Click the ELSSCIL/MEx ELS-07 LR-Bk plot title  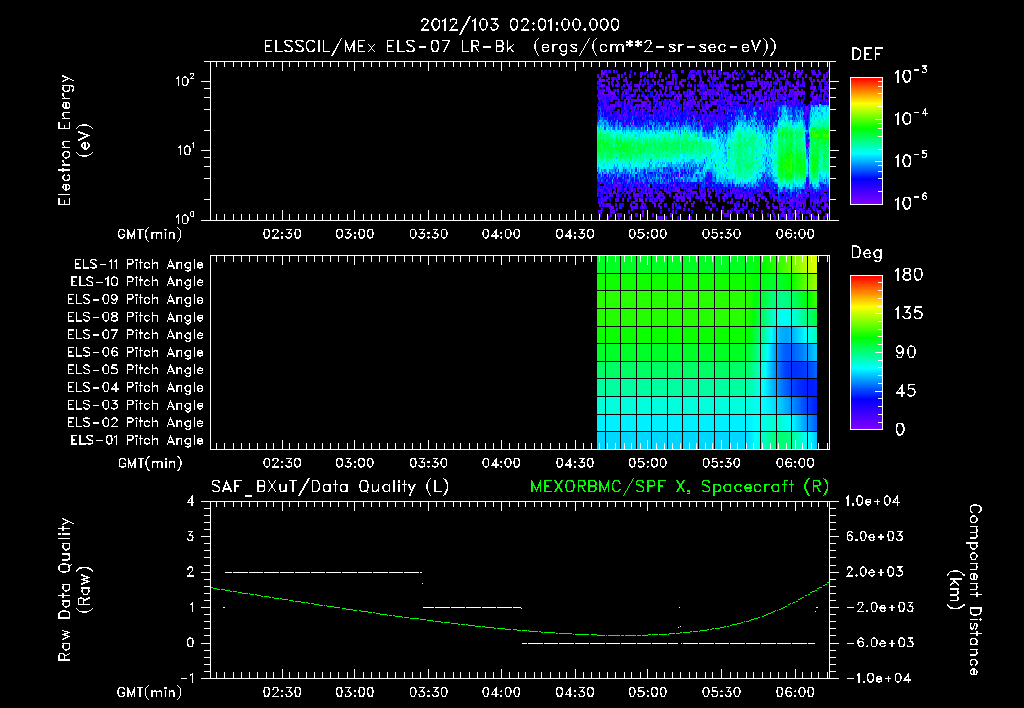pyautogui.click(x=520, y=47)
